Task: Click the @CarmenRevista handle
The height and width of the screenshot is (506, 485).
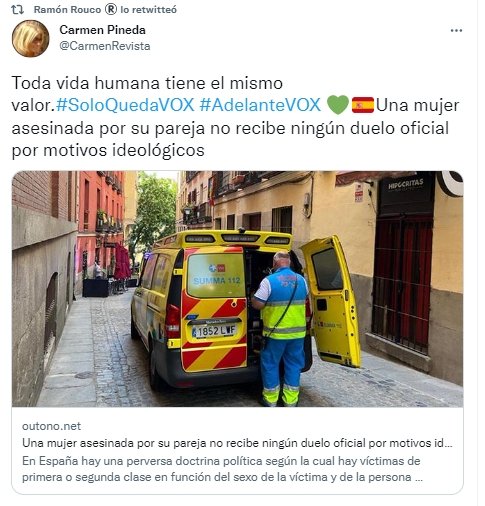Action: (105, 46)
